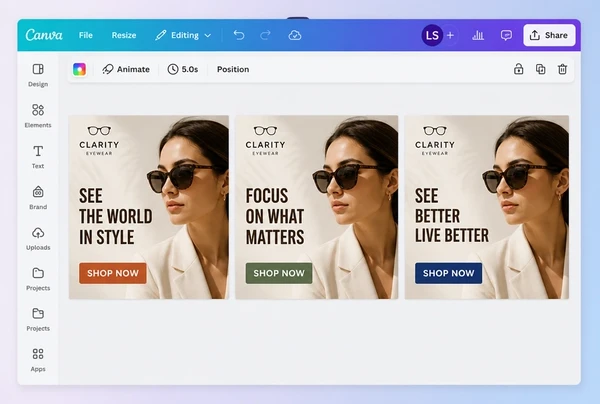Open the Text panel

pos(38,157)
